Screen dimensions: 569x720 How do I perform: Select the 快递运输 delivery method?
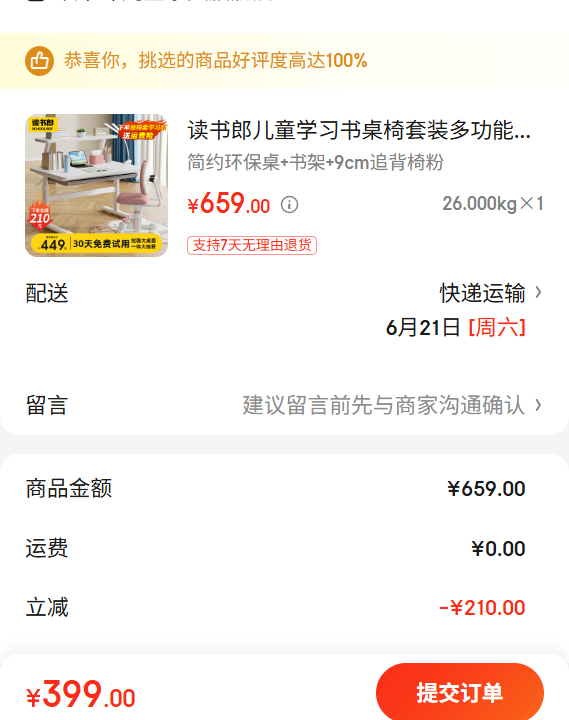(x=483, y=293)
